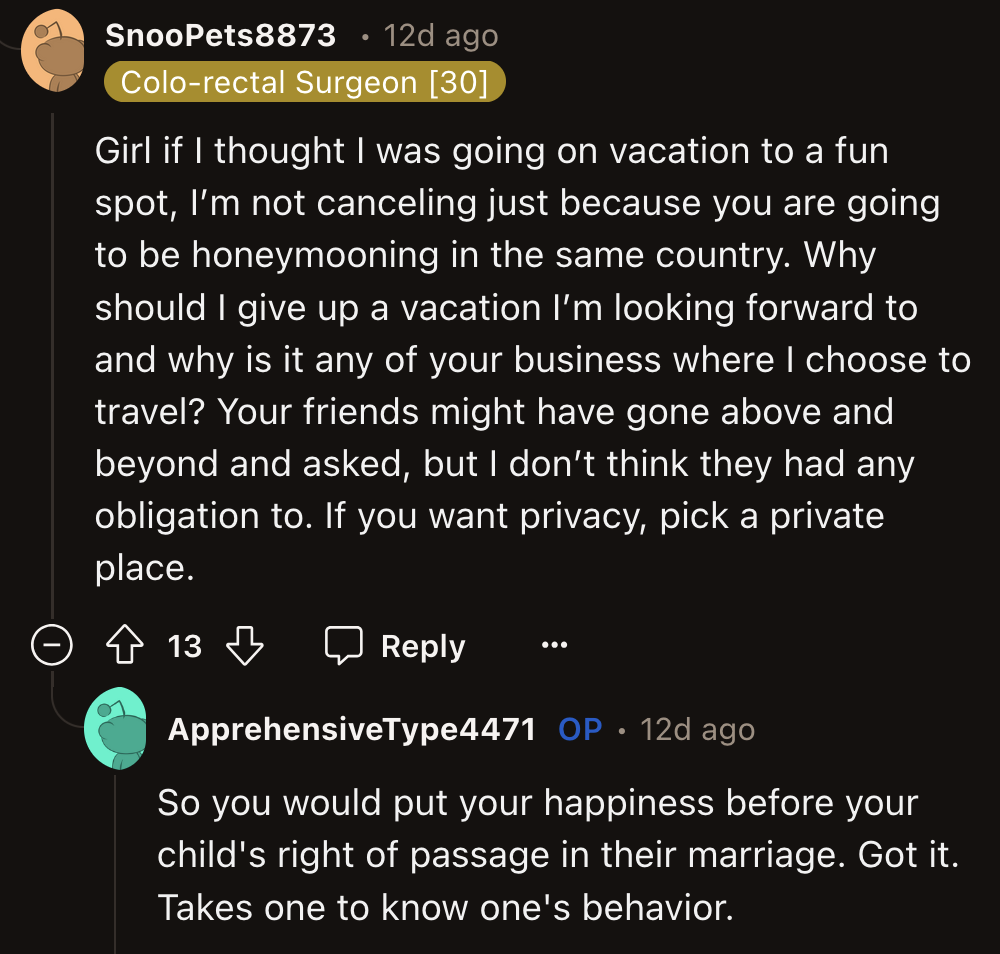The height and width of the screenshot is (954, 1000).
Task: Click the speech bubble reply icon
Action: point(344,645)
